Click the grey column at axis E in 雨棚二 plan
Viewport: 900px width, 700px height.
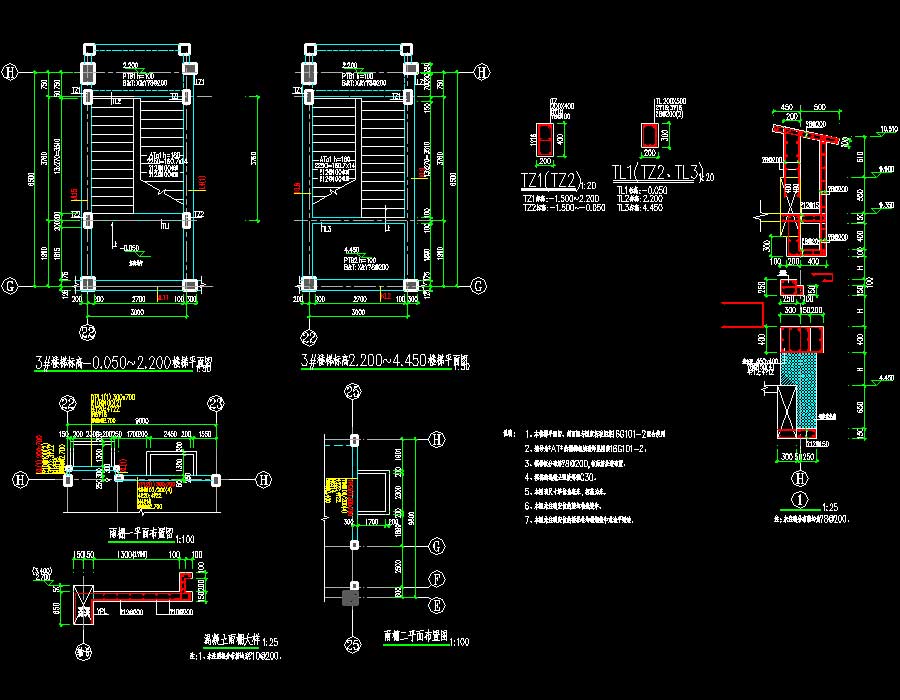350,598
